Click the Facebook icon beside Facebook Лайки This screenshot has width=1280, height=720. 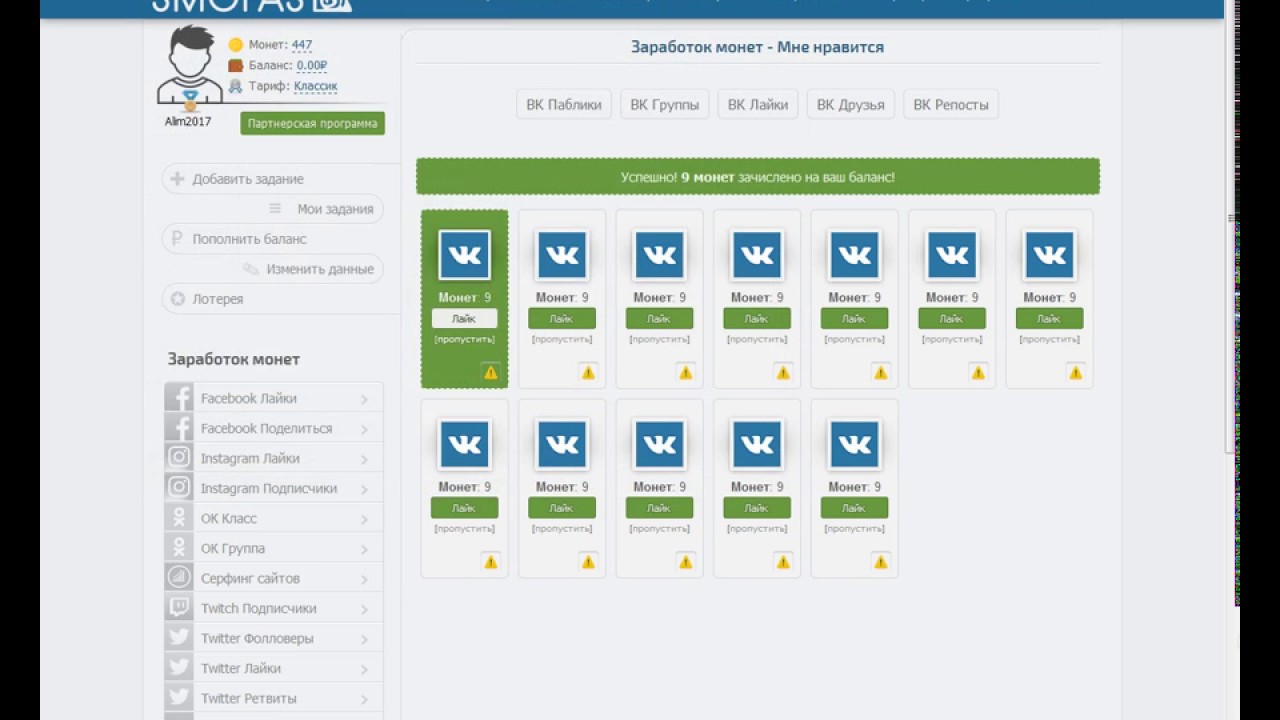pos(179,398)
